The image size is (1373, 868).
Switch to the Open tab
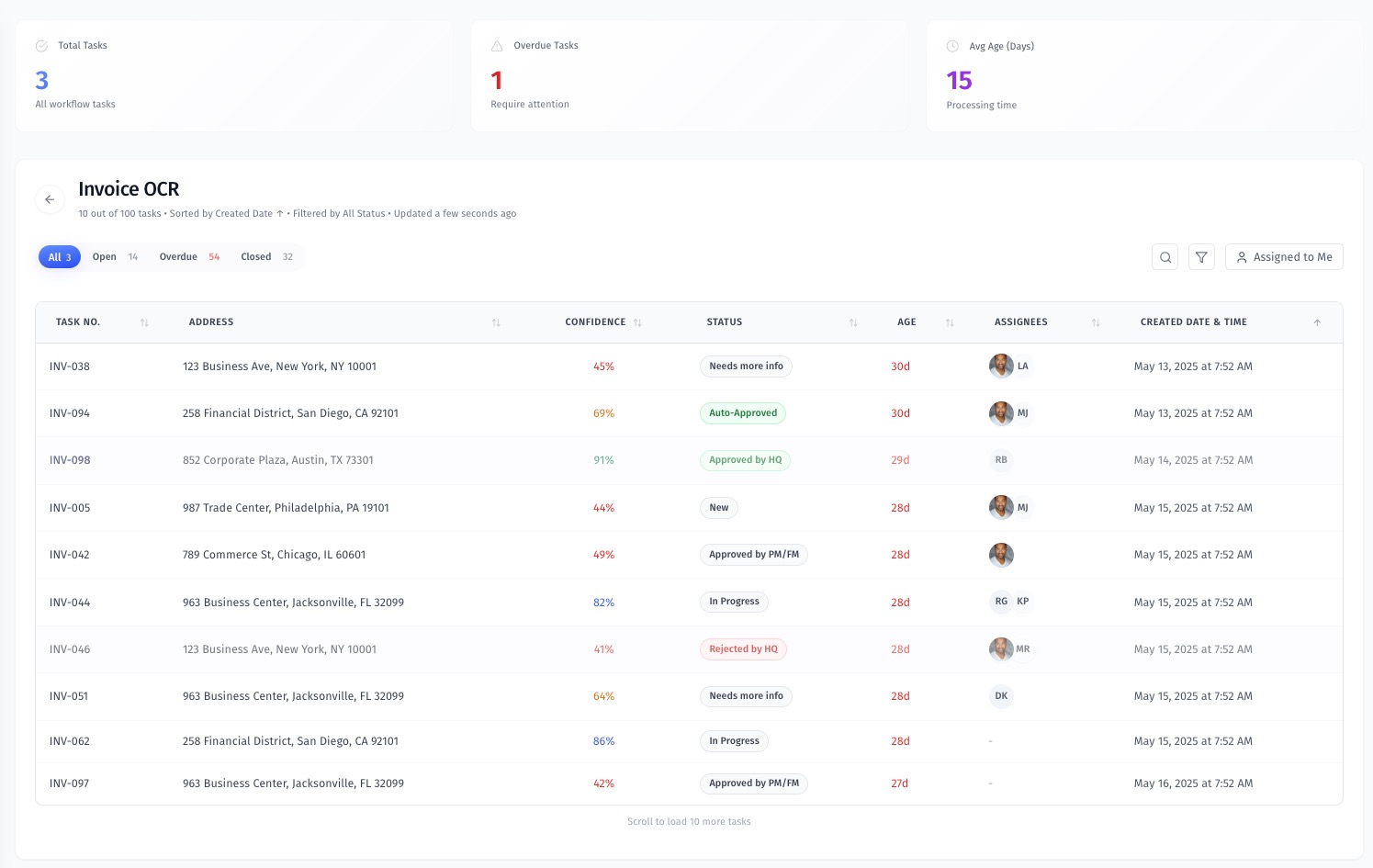coord(115,257)
